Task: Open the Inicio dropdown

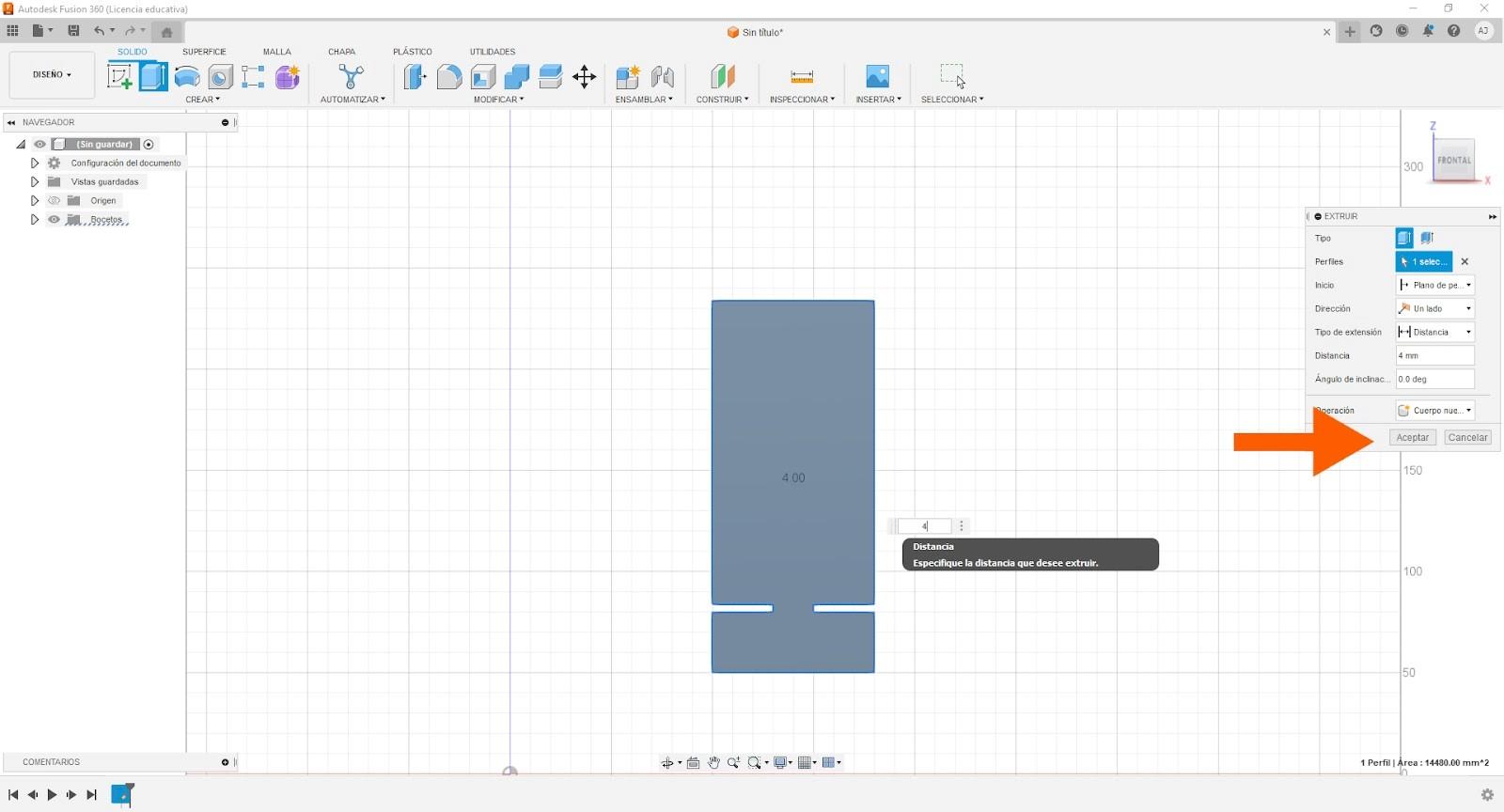Action: click(1435, 286)
